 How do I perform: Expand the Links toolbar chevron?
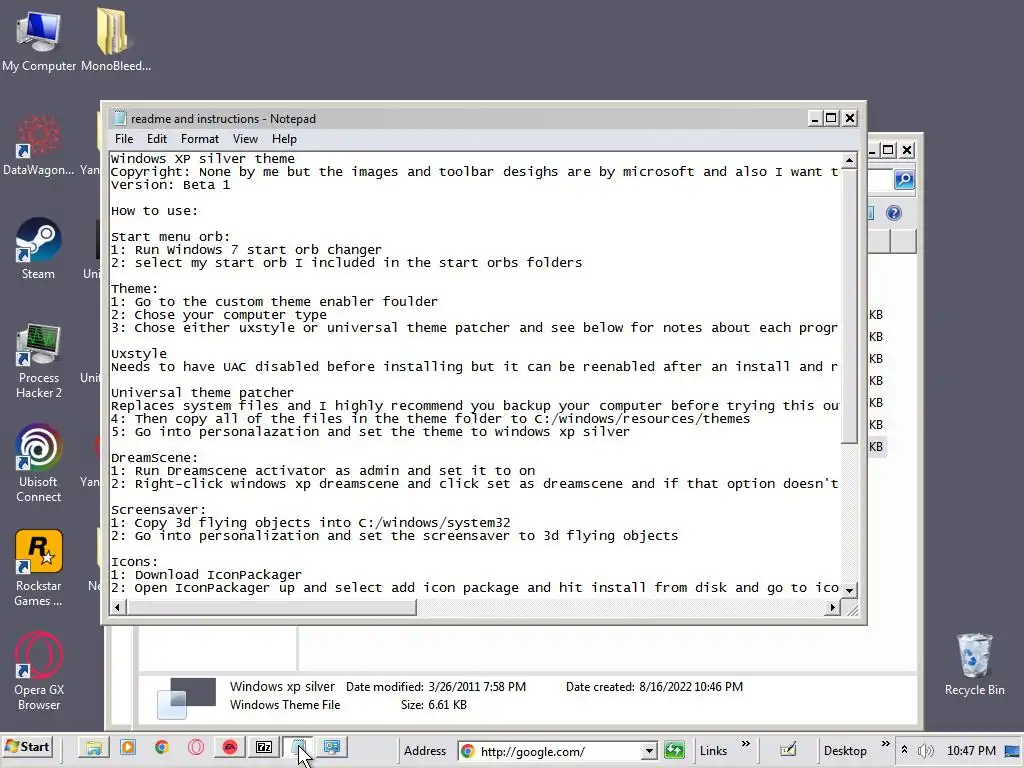pos(746,744)
